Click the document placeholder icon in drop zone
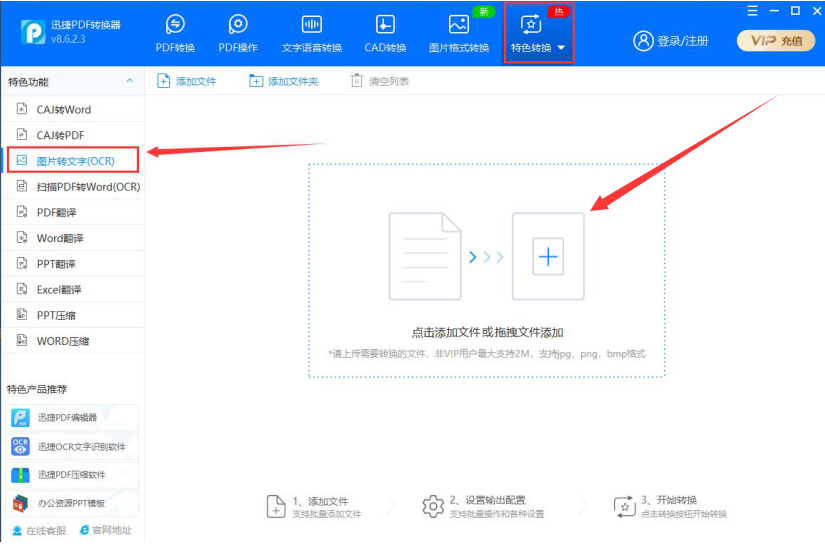825x548 pixels. coord(425,257)
